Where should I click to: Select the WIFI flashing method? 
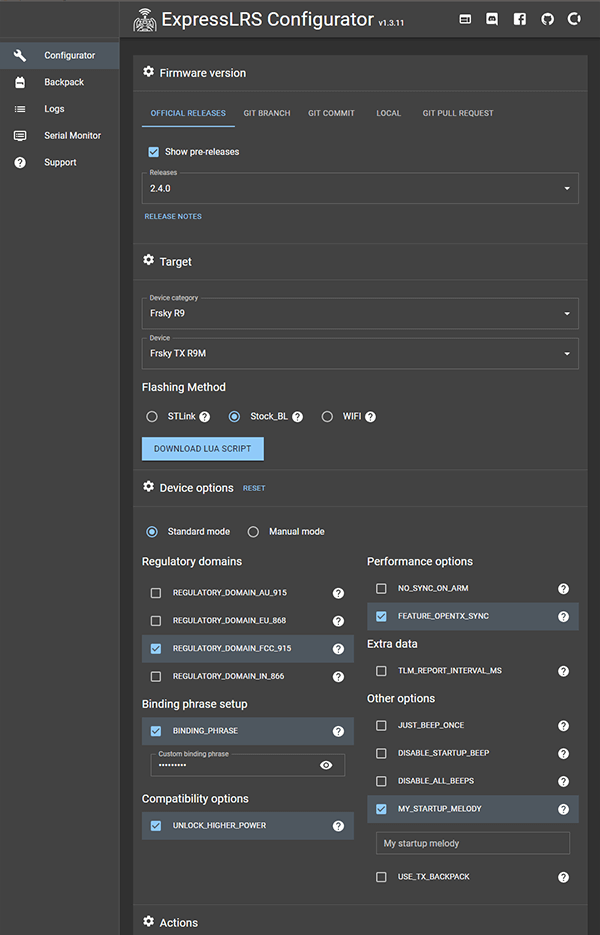click(327, 417)
